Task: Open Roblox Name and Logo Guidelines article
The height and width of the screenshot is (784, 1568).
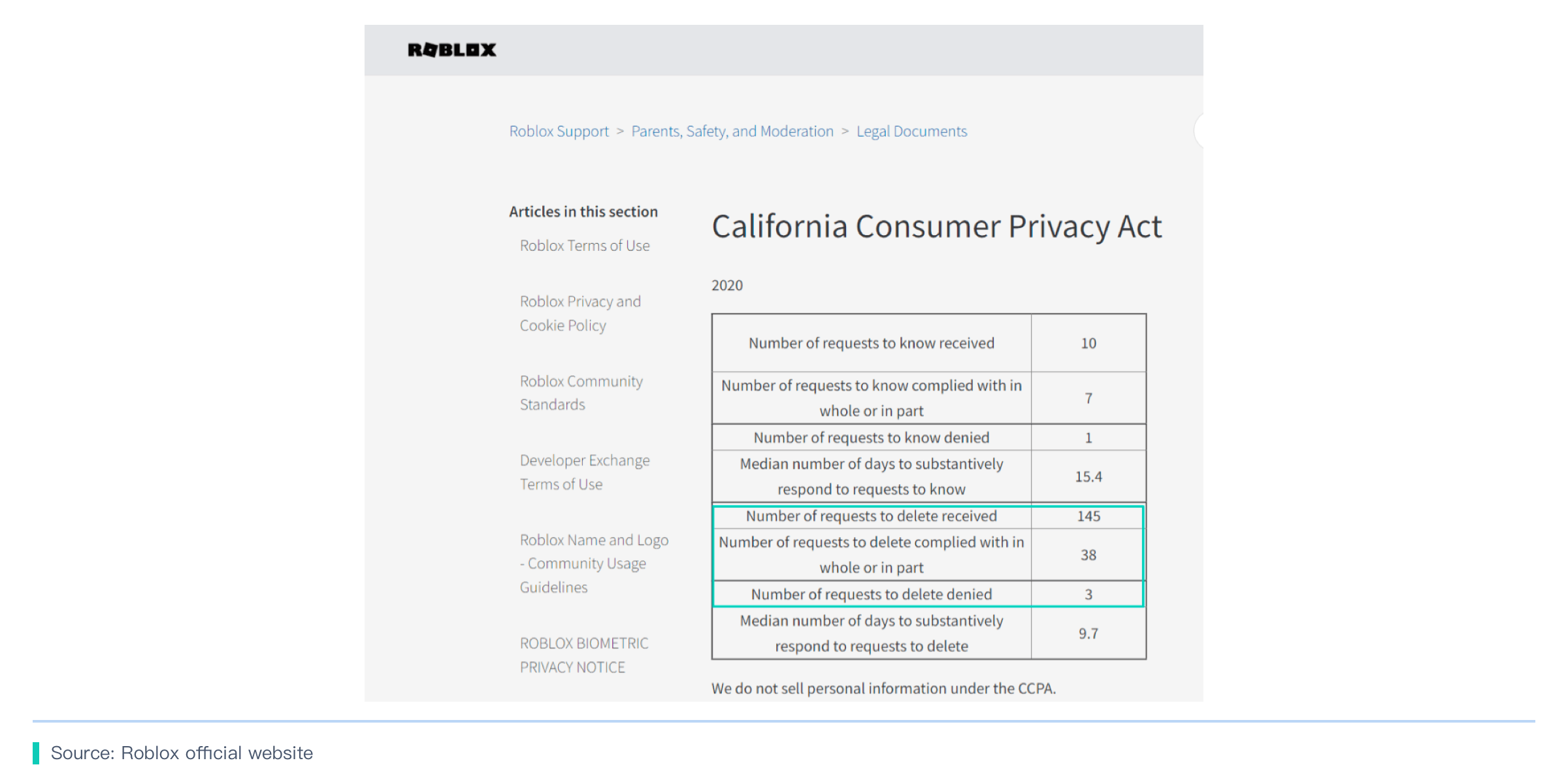Action: 594,563
